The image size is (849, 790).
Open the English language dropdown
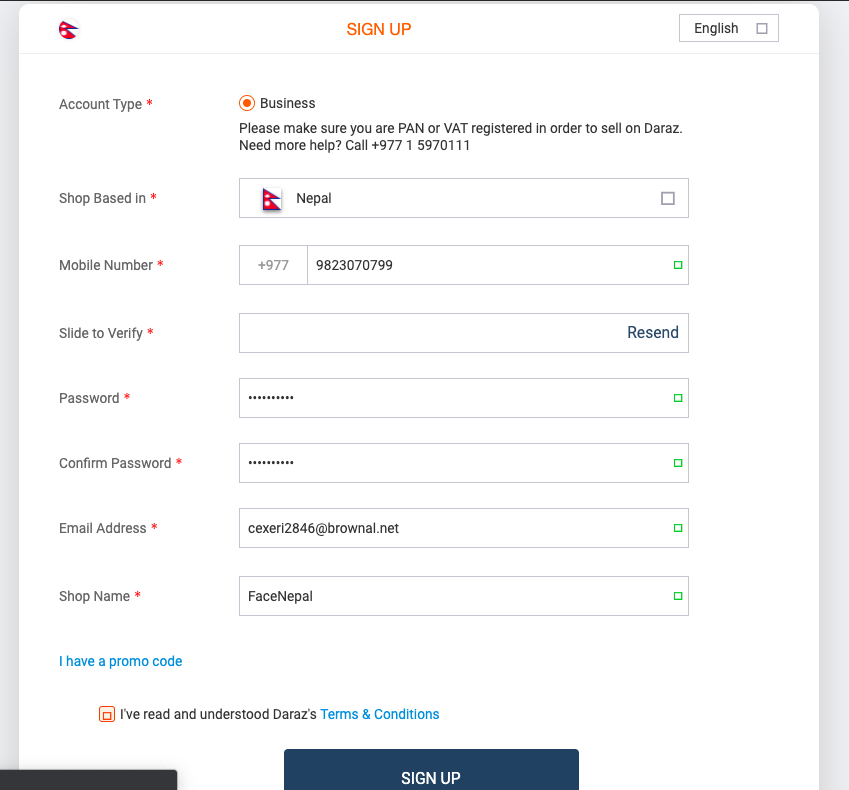tap(728, 28)
